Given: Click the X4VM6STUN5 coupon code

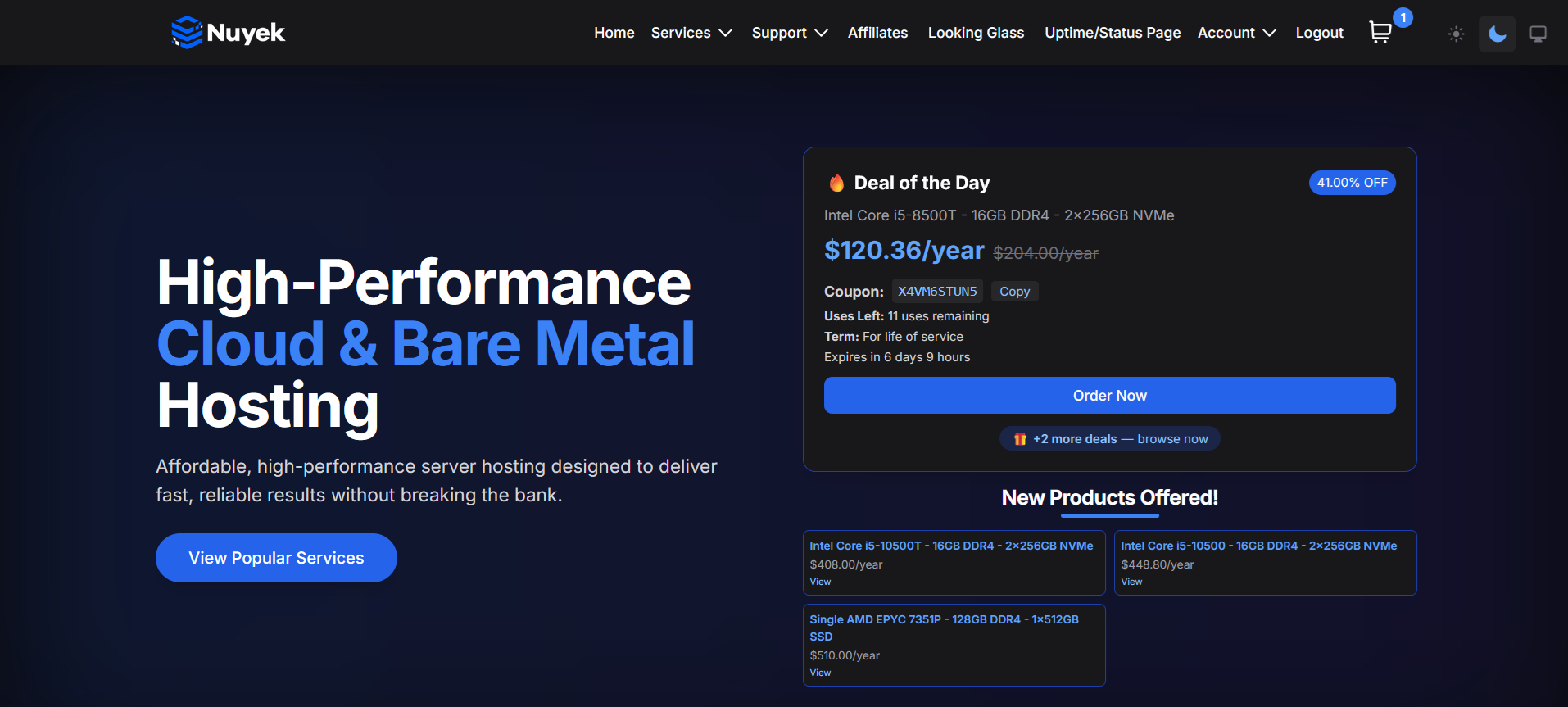Looking at the screenshot, I should tap(937, 292).
